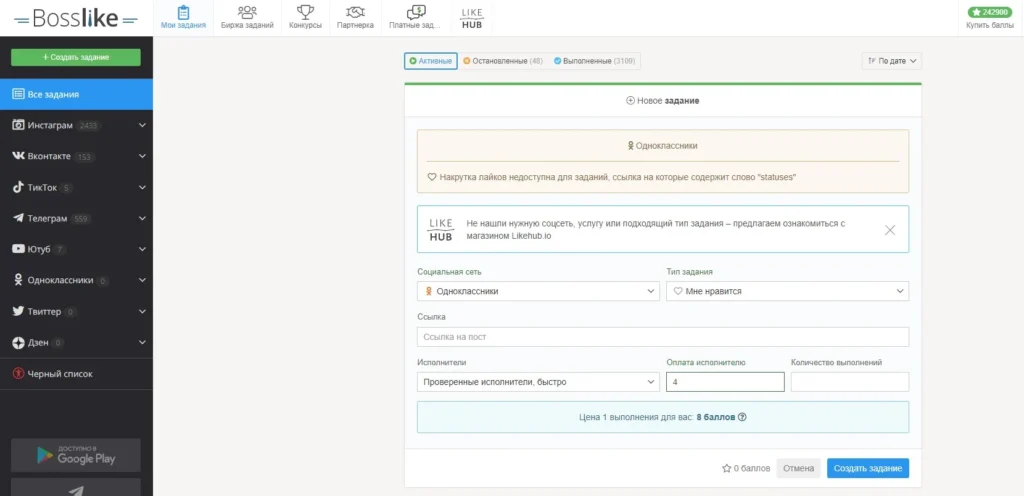This screenshot has width=1024, height=496.
Task: Click the Bosslike logo
Action: pos(76,18)
